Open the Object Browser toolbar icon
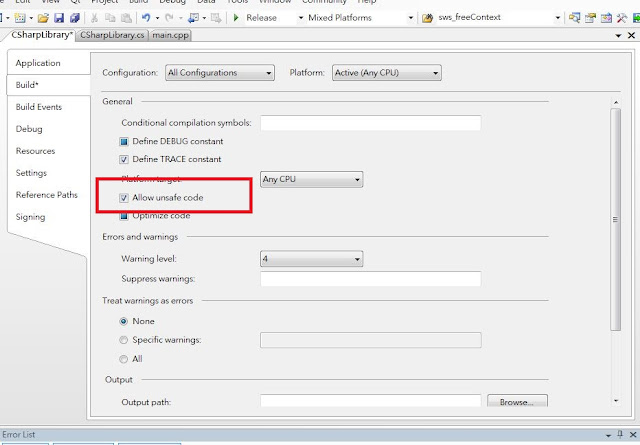This screenshot has width=640, height=445. point(606,18)
